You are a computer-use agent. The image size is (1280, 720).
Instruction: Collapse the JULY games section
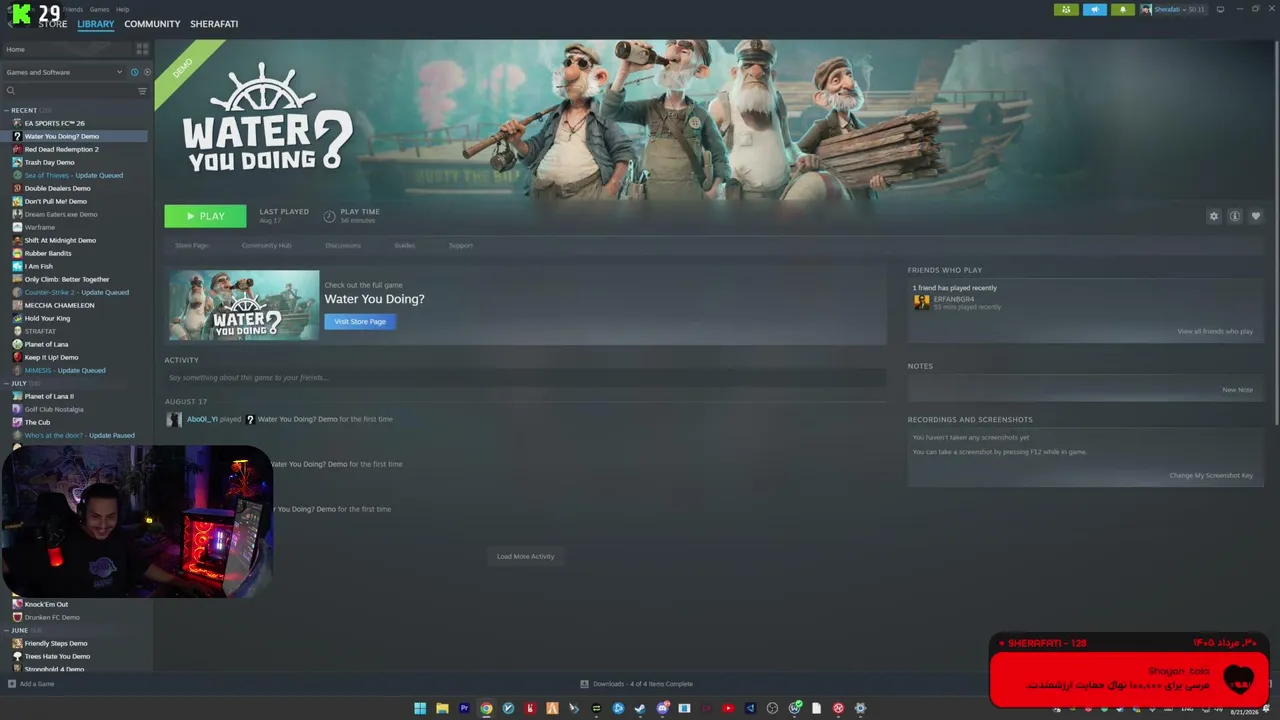click(7, 383)
